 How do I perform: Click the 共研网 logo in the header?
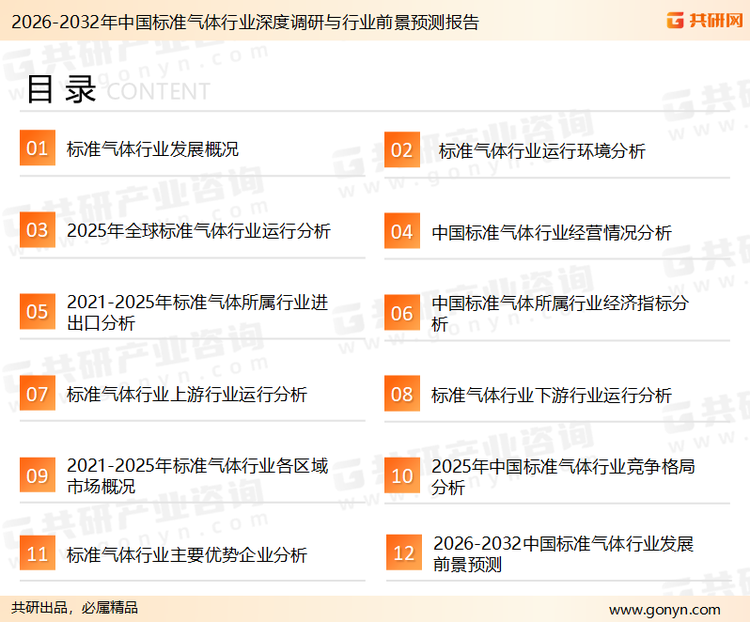point(701,21)
